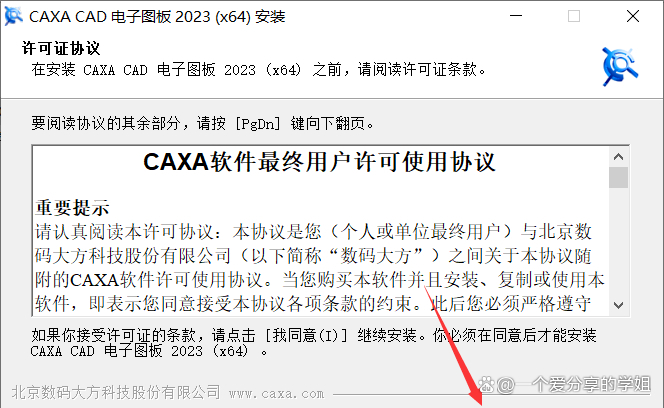Viewport: 664px width, 408px height.
Task: Click the 许可证协议 page header
Action: 61,48
